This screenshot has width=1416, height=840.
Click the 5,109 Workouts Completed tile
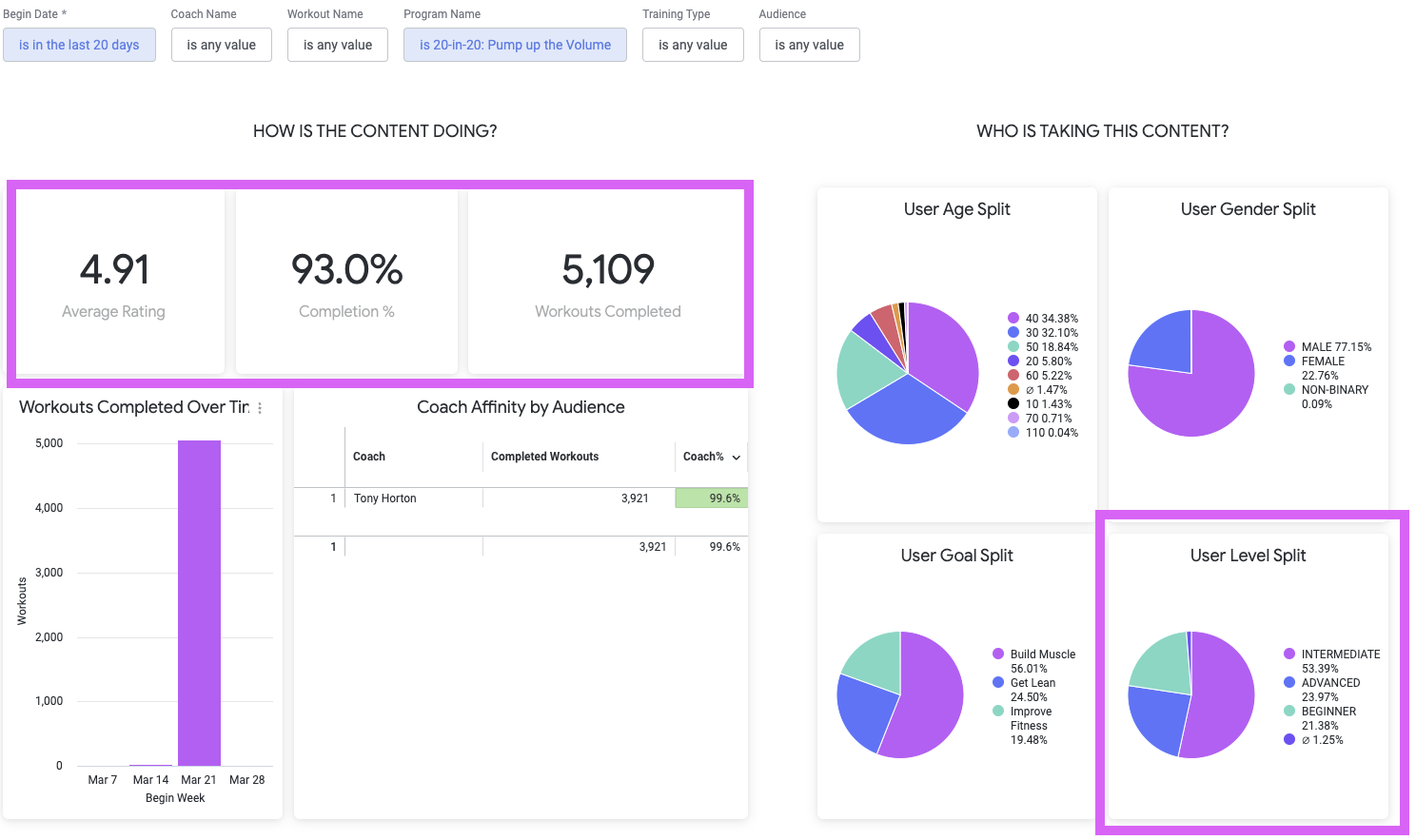607,282
